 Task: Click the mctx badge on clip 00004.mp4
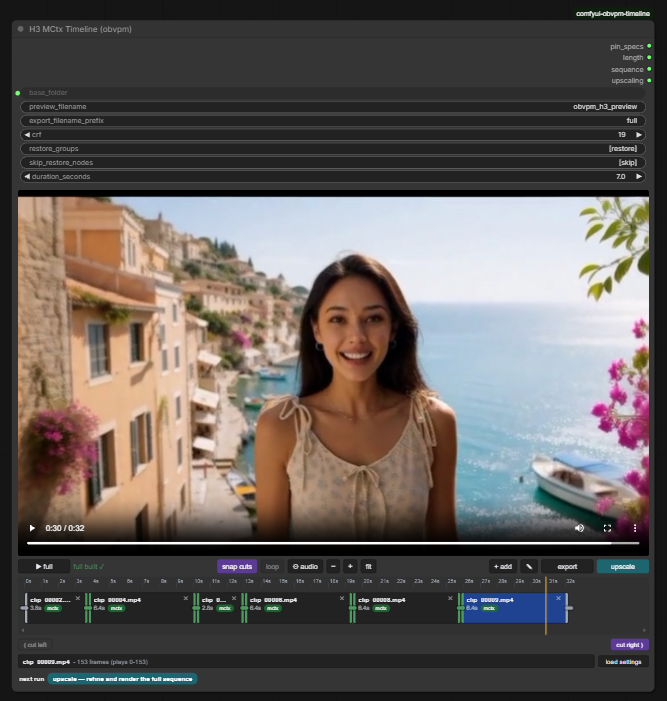116,608
